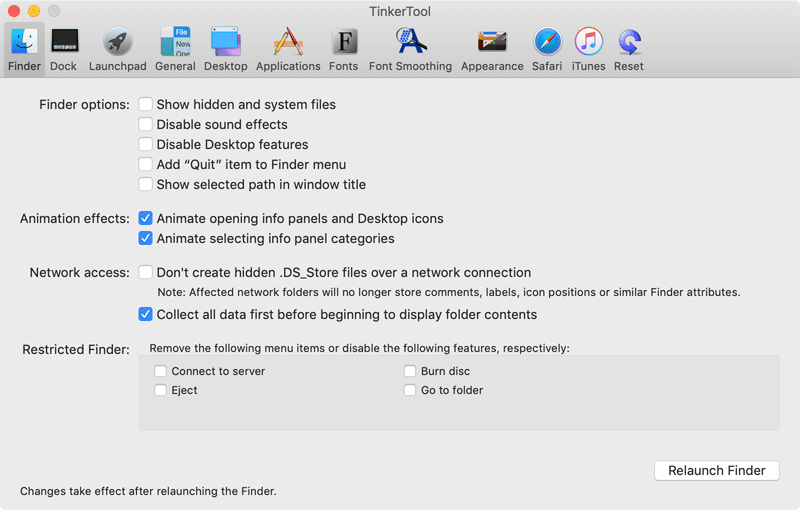Tick the Go to folder checkbox

tap(410, 390)
